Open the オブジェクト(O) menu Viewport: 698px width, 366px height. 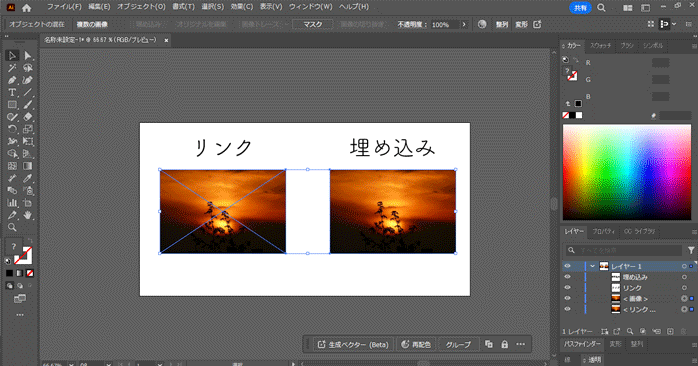pos(141,7)
